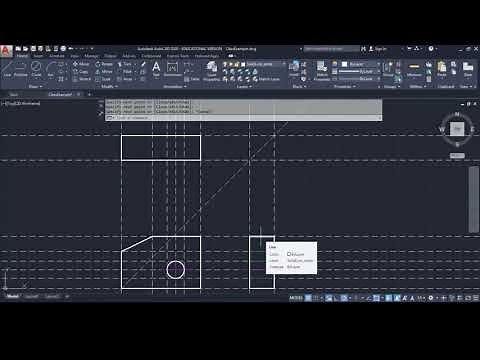The width and height of the screenshot is (480, 360).
Task: Click the Open file icon in quick access toolbar
Action: pos(26,49)
